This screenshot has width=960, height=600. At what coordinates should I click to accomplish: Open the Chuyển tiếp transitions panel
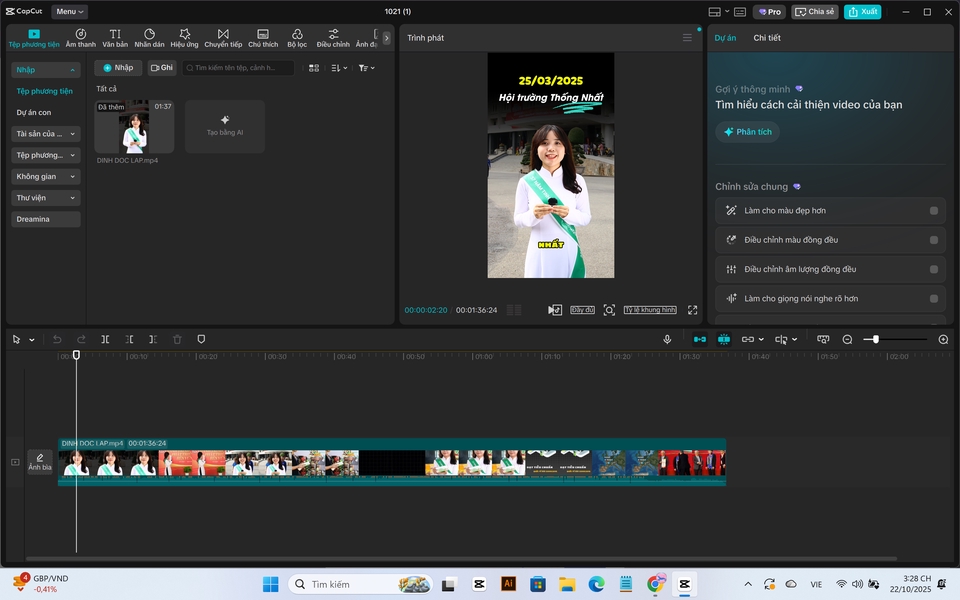point(223,38)
